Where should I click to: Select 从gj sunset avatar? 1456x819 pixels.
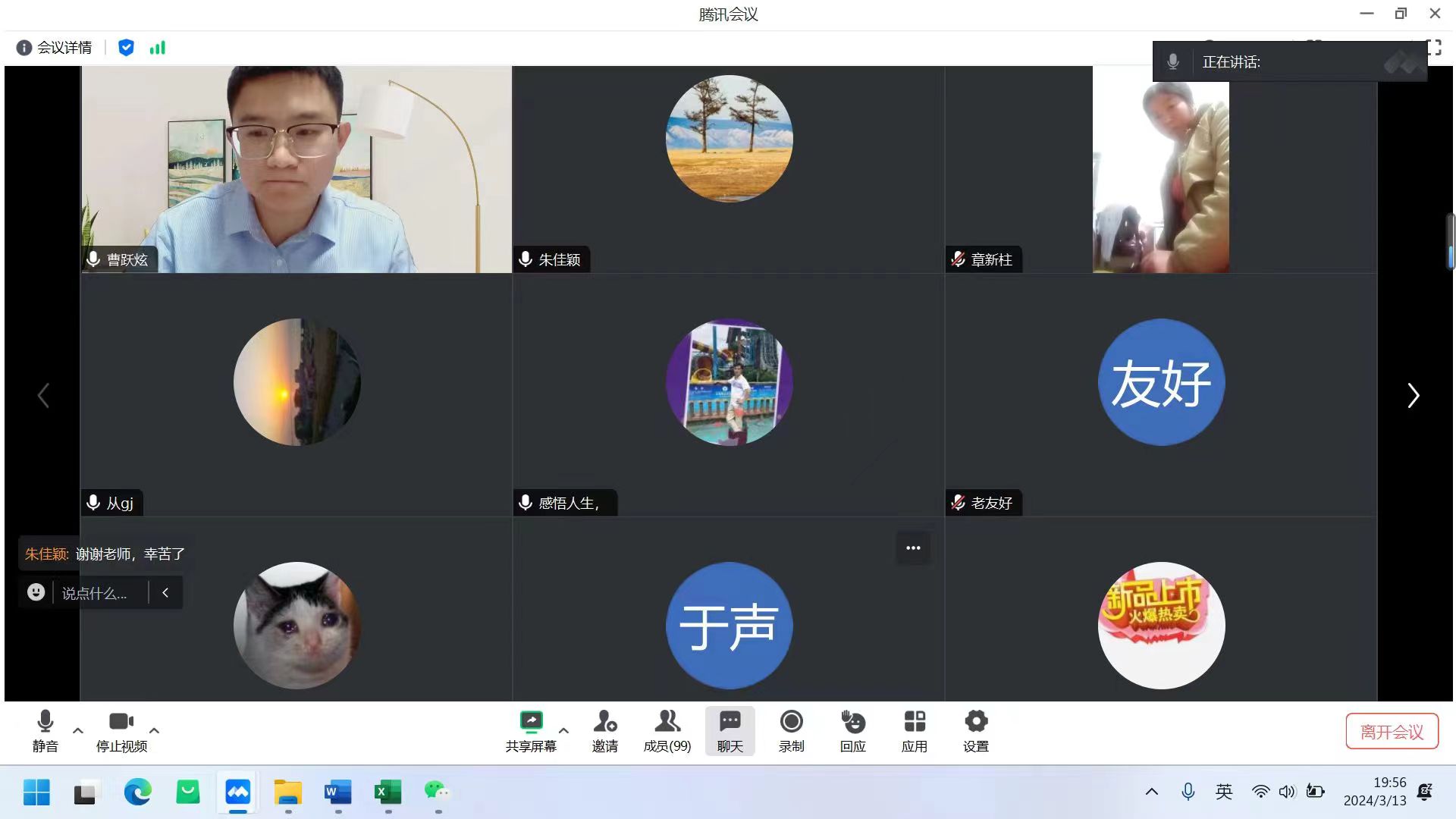coord(297,381)
